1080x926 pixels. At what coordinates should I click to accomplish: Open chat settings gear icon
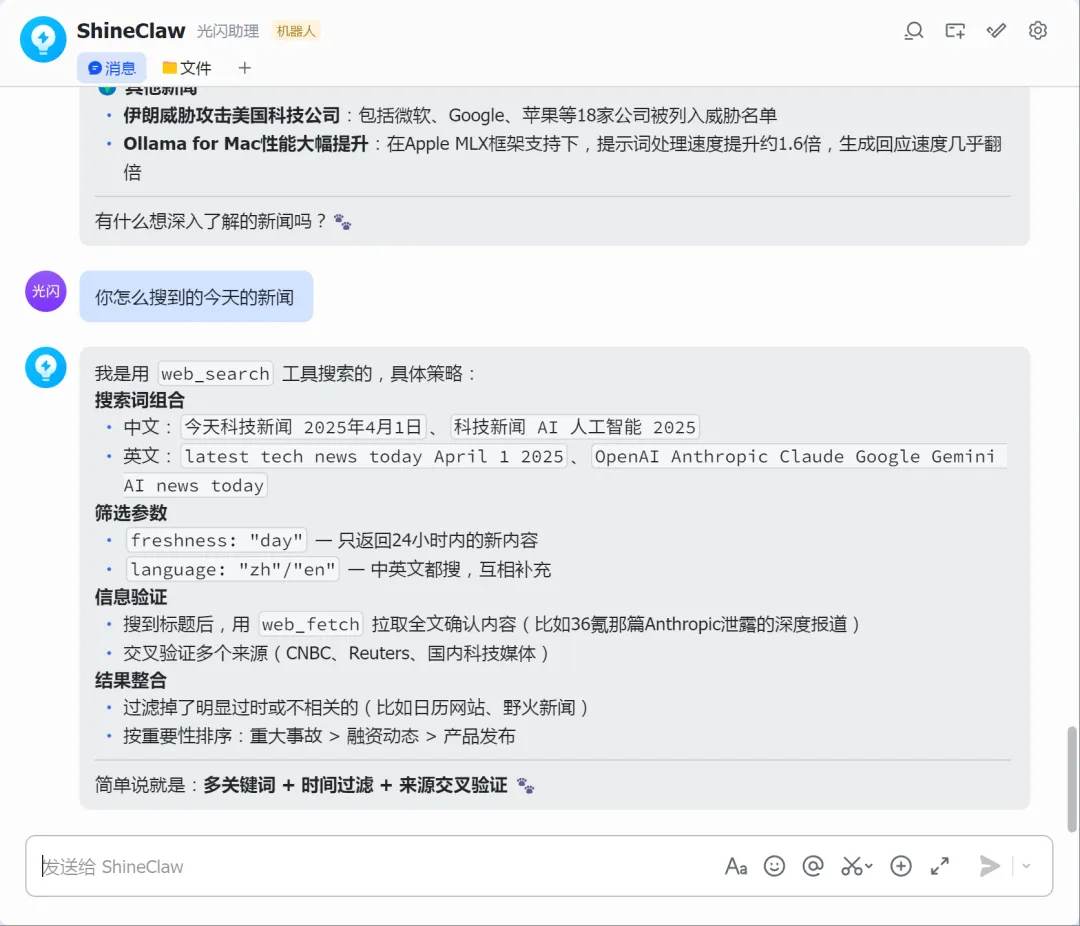click(1037, 31)
